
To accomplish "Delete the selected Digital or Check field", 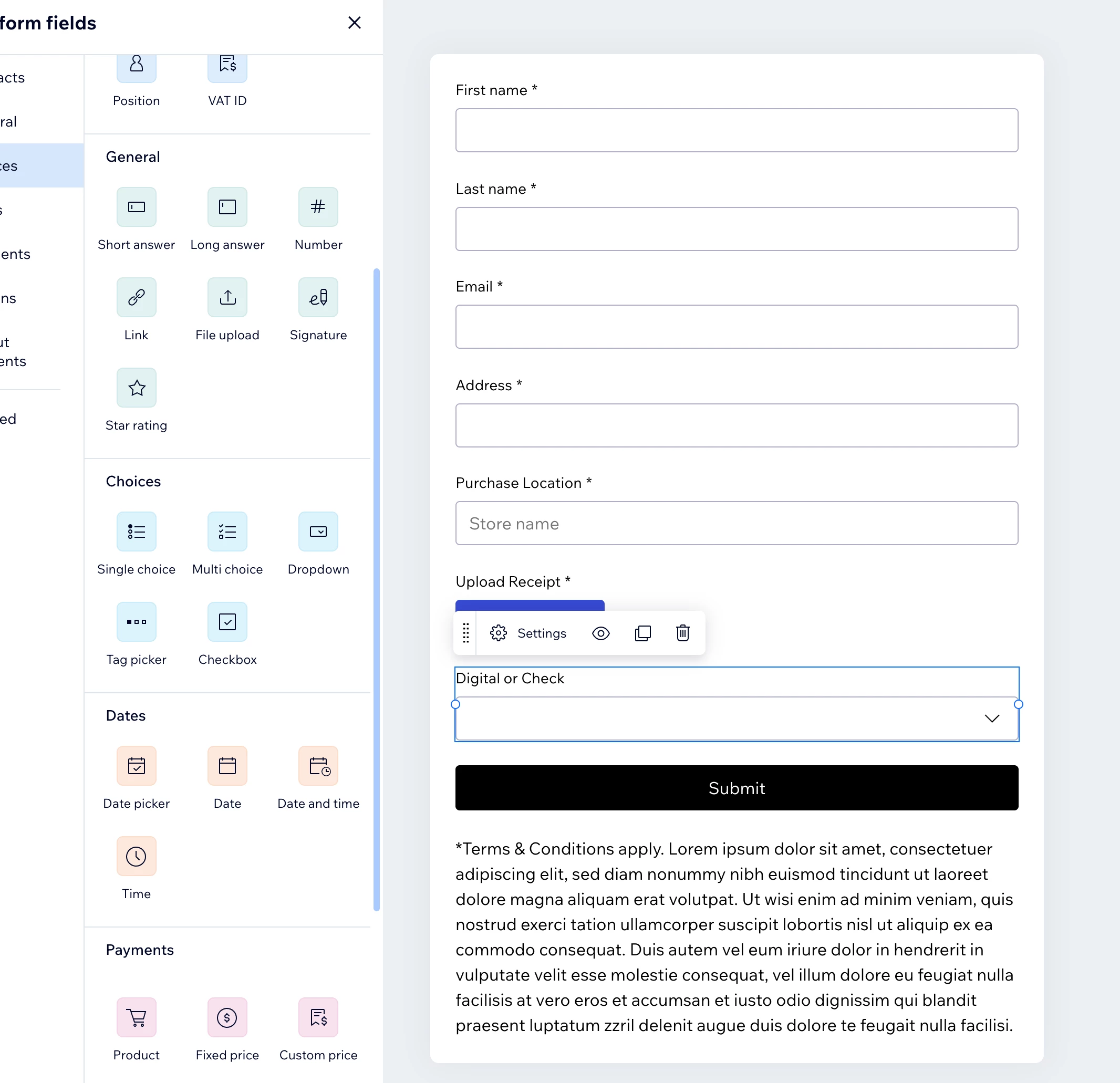I will [x=683, y=633].
